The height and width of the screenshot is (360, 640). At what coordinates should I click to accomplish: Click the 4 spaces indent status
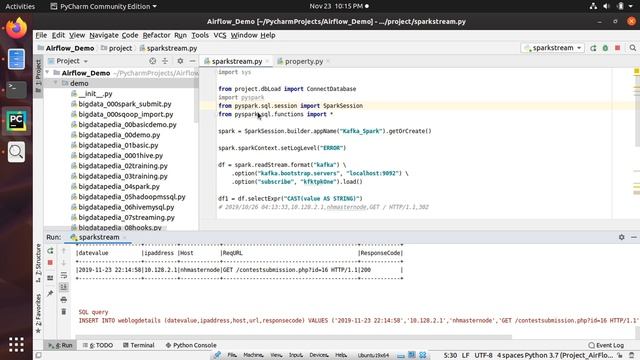510,356
